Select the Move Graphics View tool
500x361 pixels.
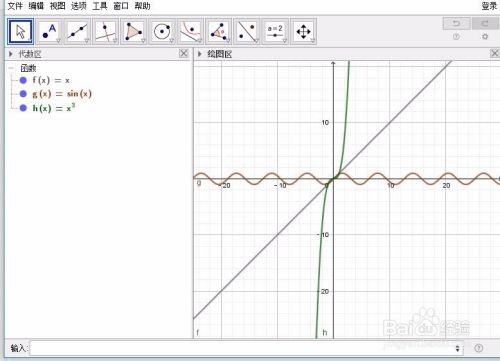pyautogui.click(x=303, y=32)
